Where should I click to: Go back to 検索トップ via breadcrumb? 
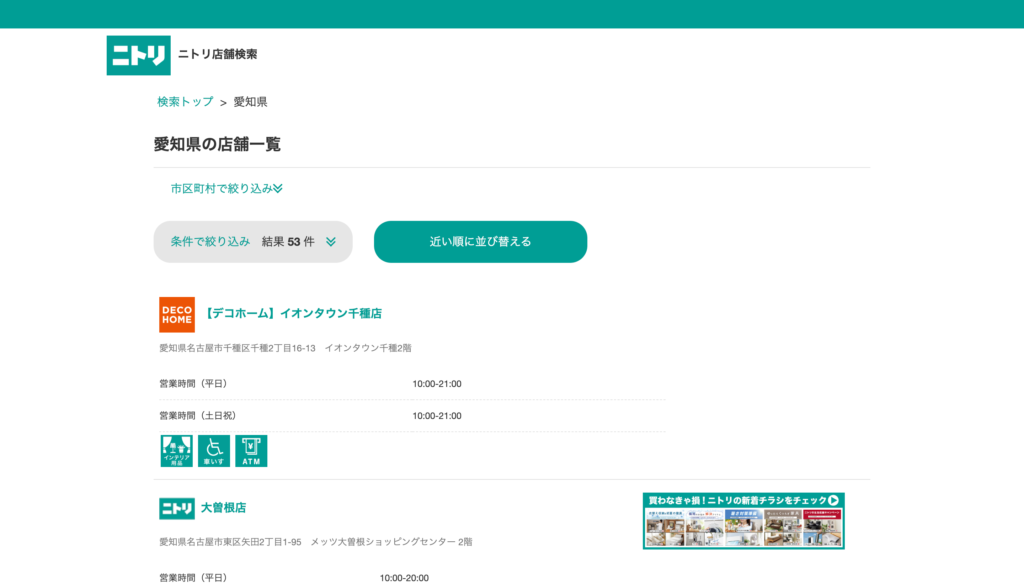click(185, 102)
